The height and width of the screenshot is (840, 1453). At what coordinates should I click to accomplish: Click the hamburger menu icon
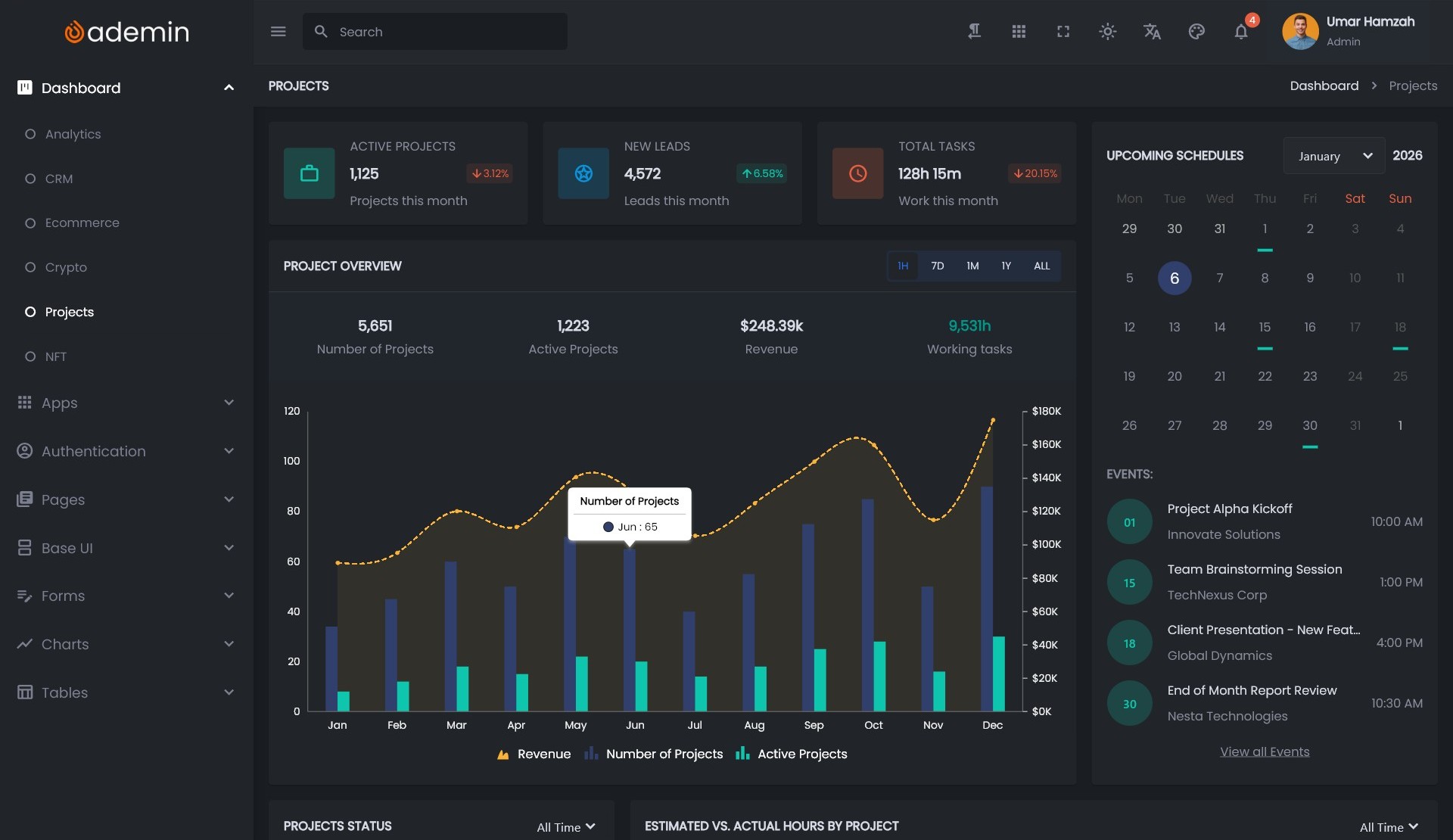(x=278, y=32)
